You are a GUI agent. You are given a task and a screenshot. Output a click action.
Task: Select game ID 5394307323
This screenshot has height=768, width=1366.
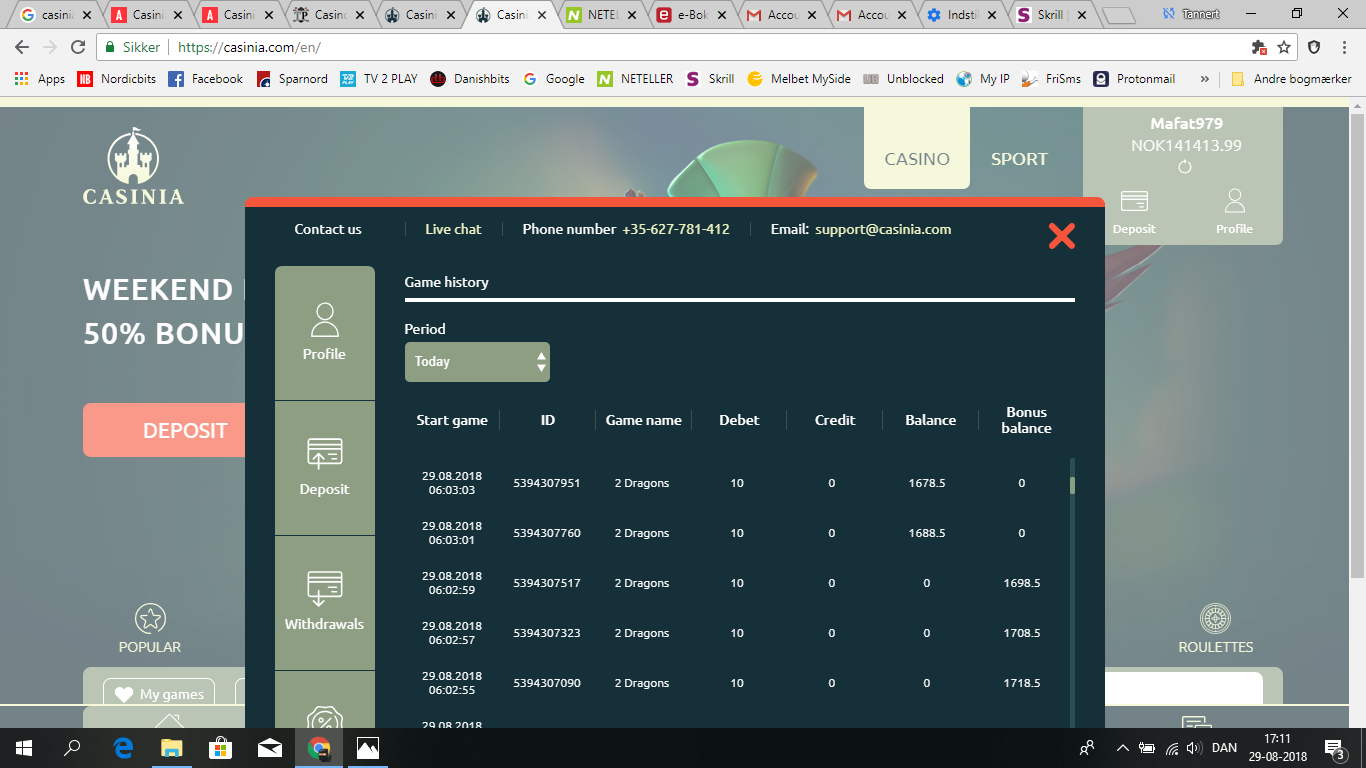[x=546, y=633]
